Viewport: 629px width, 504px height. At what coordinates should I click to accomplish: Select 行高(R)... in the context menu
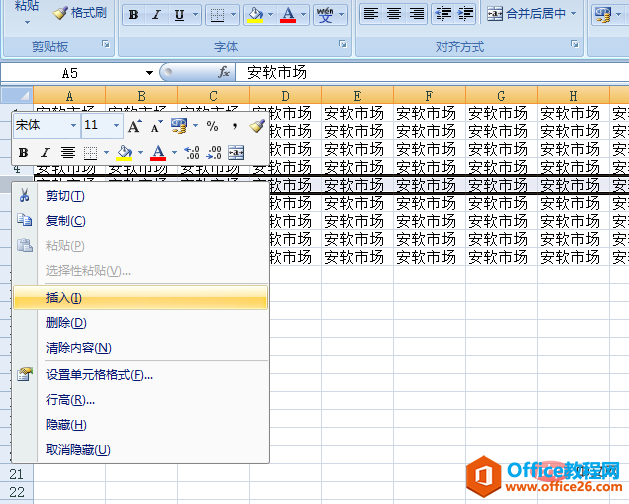click(70, 400)
